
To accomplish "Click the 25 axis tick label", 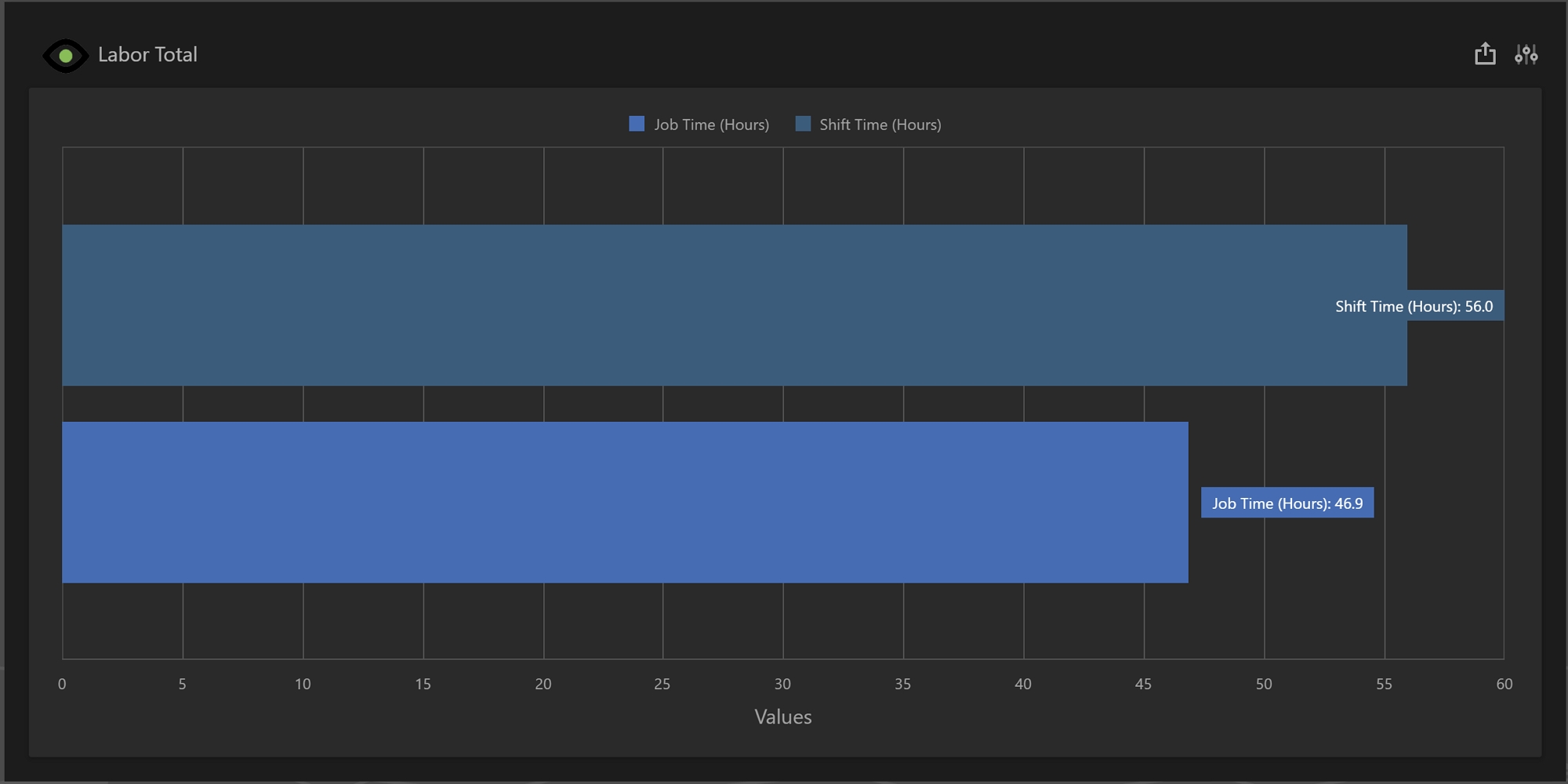I will coord(662,684).
